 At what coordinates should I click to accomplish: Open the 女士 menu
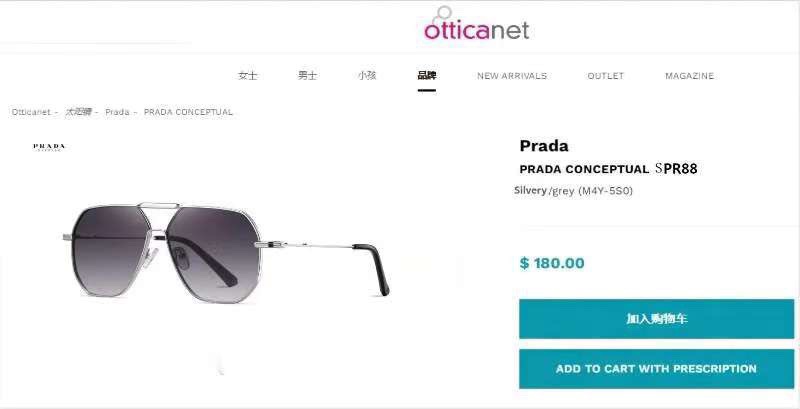coord(247,75)
